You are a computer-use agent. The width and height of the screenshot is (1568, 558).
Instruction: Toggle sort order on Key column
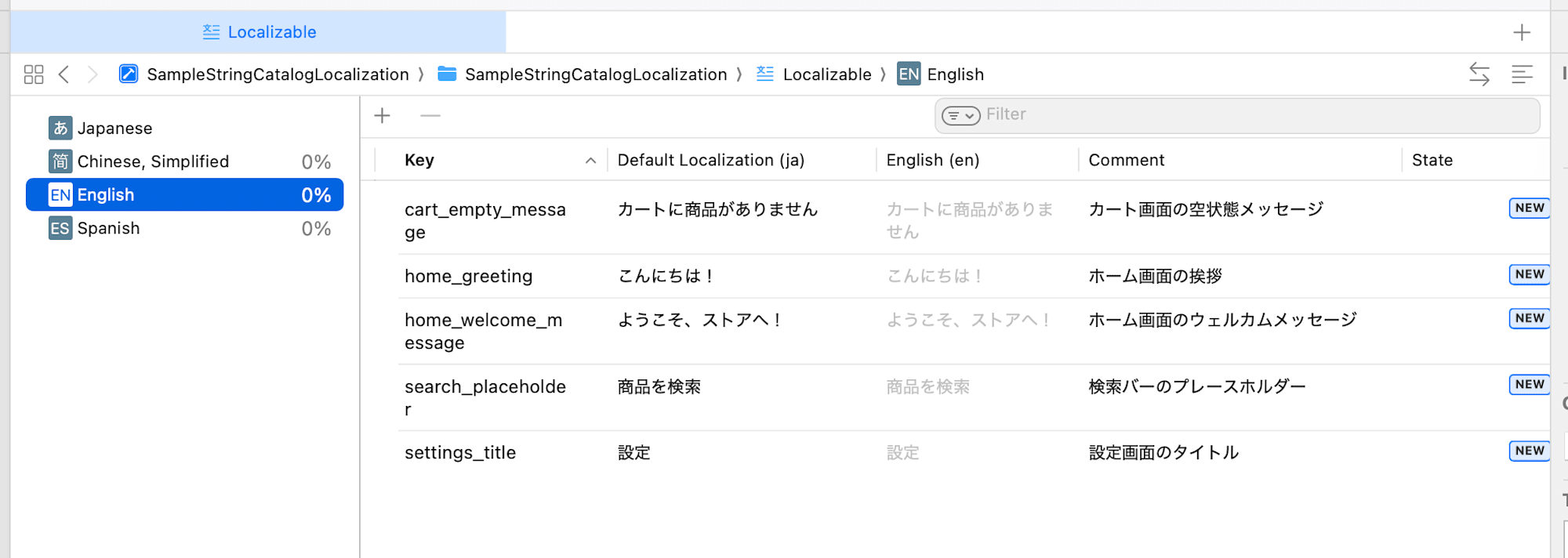(x=590, y=161)
